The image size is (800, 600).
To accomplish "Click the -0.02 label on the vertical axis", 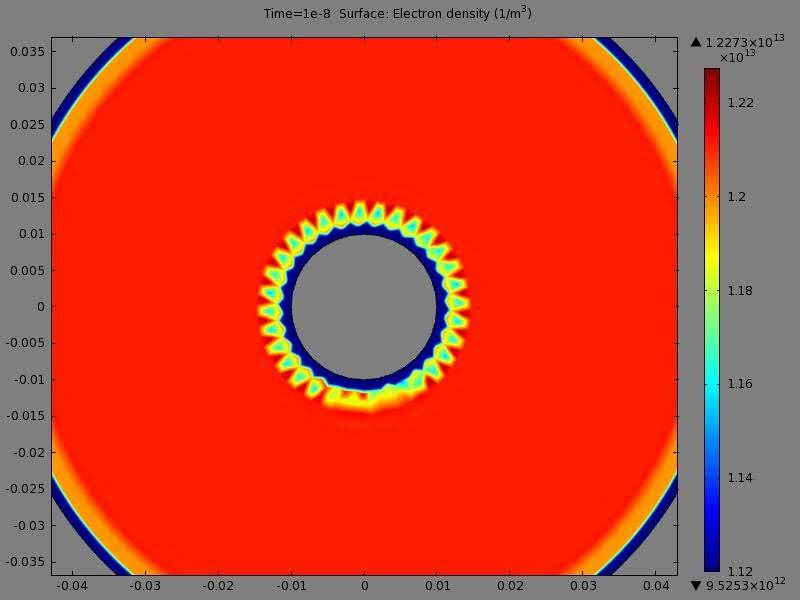I will click(28, 452).
